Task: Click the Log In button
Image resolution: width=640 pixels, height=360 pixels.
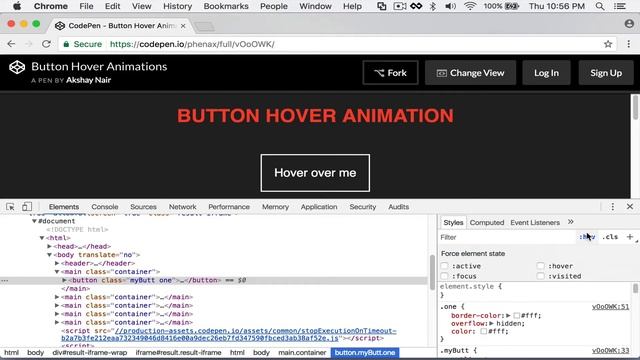Action: click(x=546, y=73)
